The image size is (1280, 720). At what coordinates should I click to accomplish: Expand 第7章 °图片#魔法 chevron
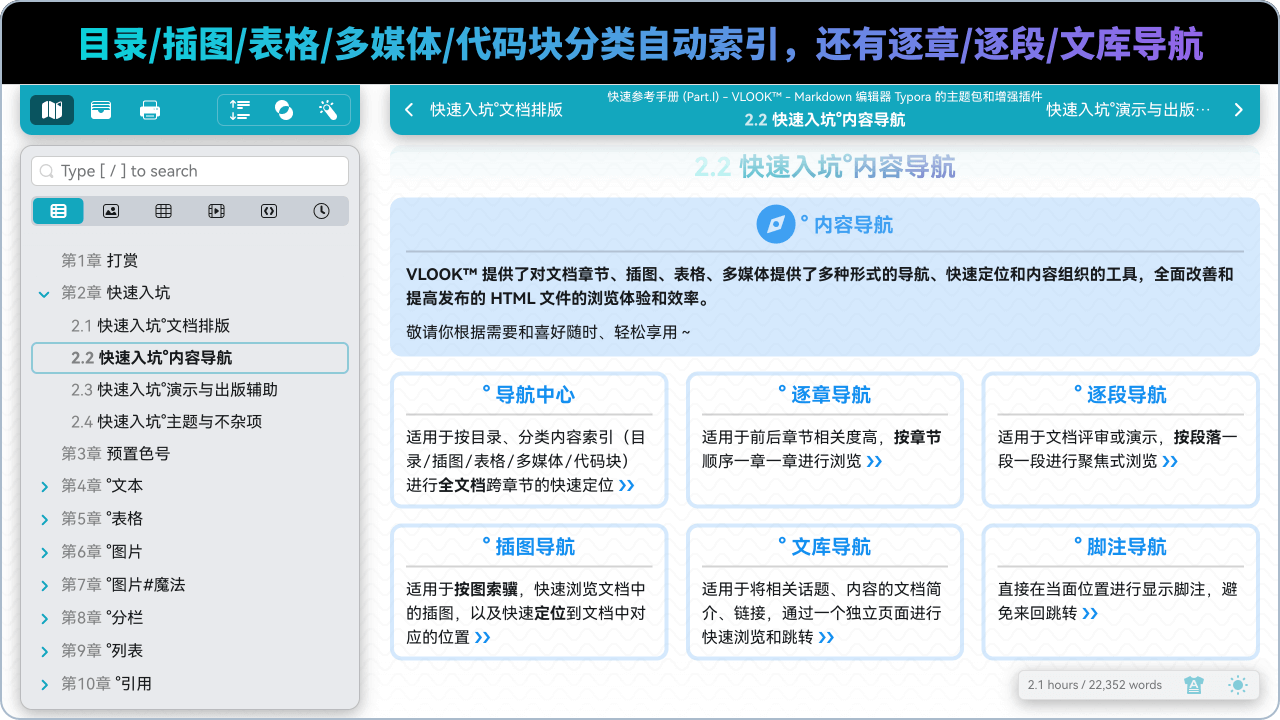44,586
